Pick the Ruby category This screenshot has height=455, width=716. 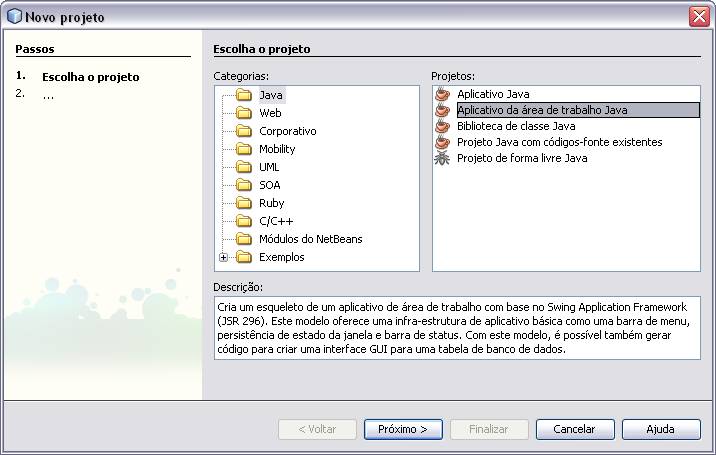[x=272, y=203]
